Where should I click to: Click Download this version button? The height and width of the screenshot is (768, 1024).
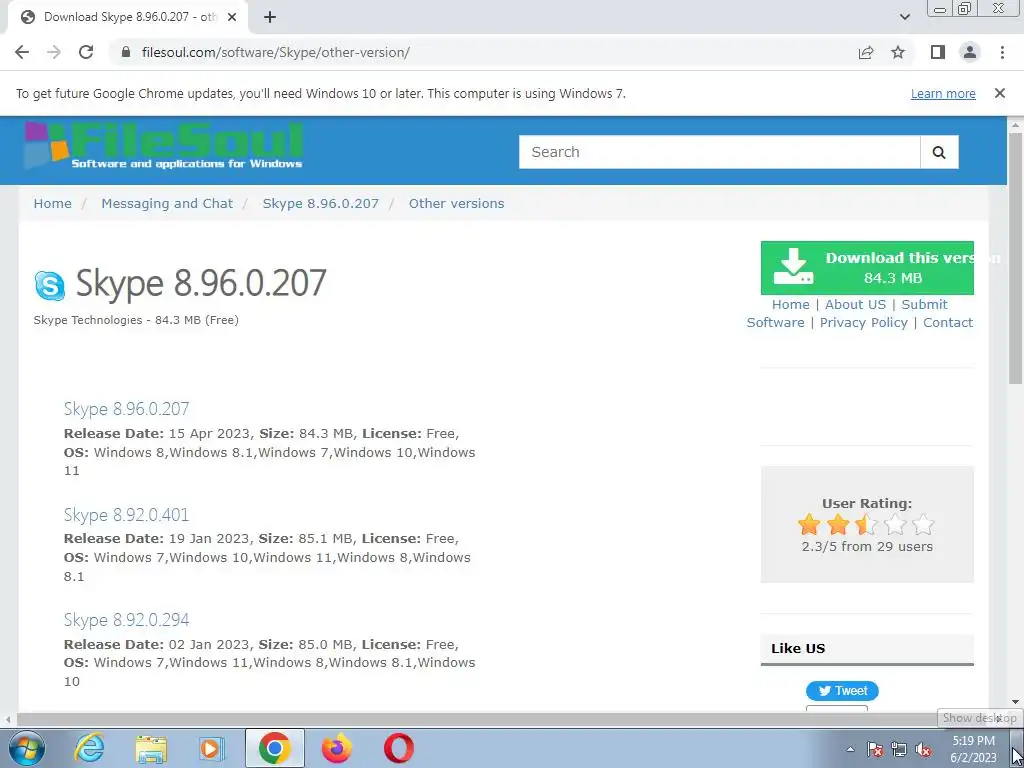coord(867,268)
